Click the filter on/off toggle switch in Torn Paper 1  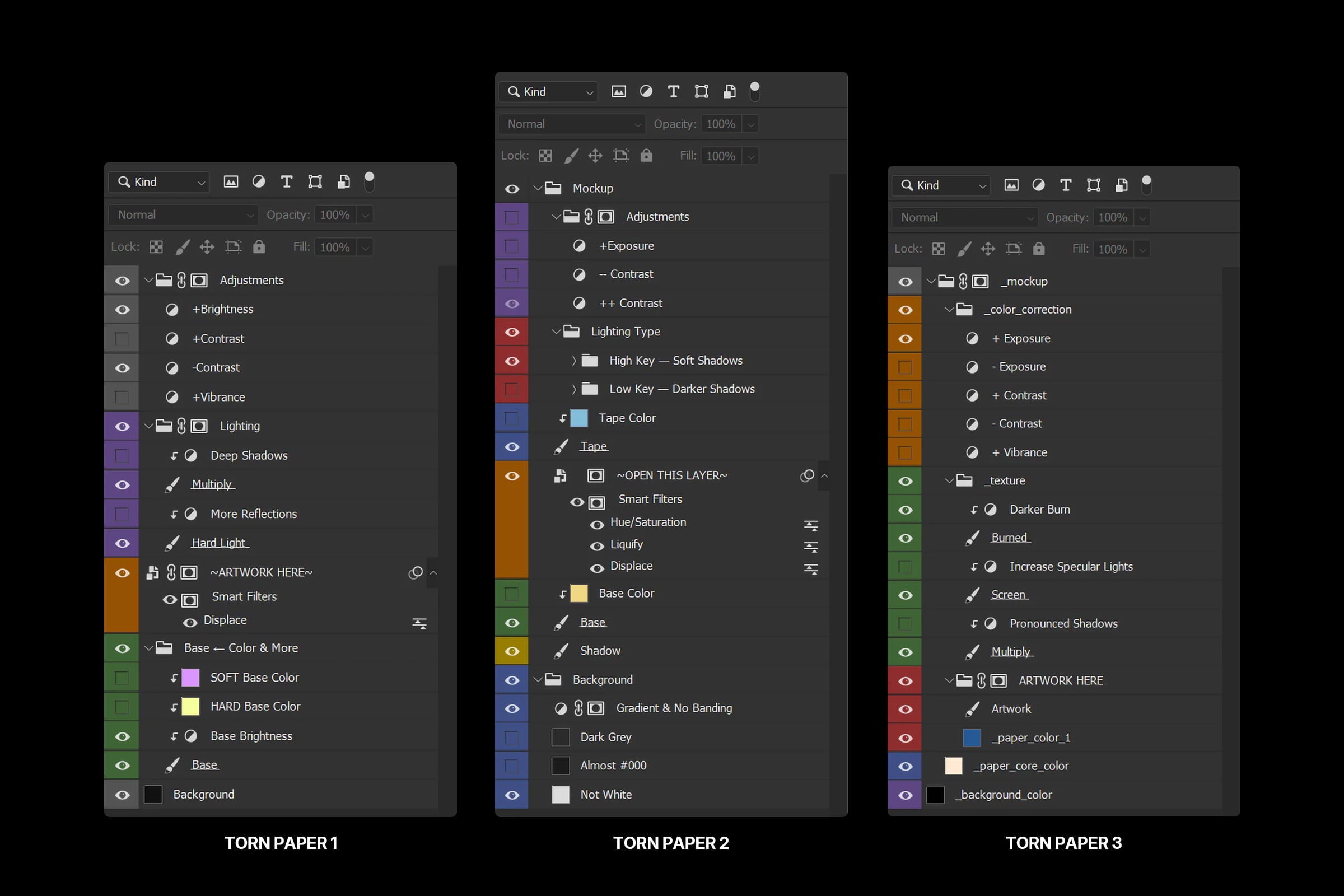(x=369, y=181)
